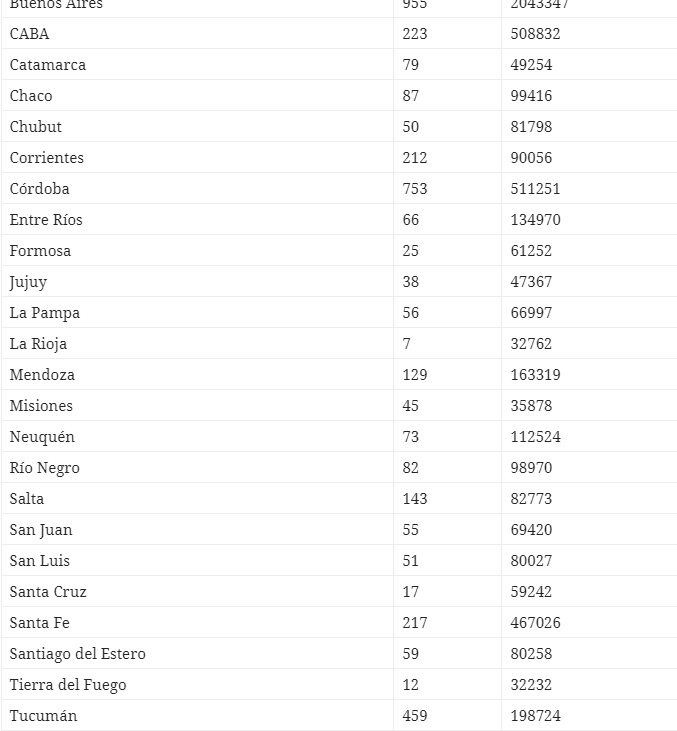The image size is (677, 731).
Task: Select Mendoza's value 163319
Action: (535, 375)
